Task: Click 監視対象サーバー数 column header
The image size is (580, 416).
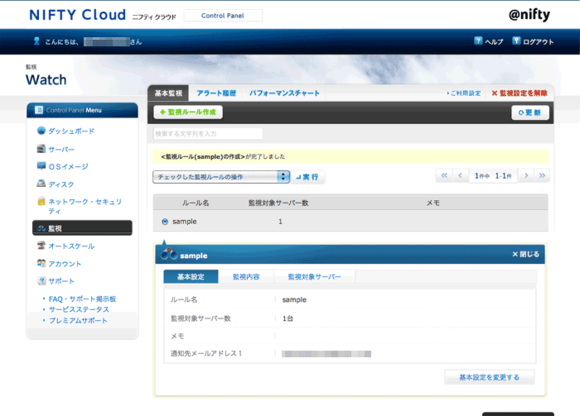Action: [278, 203]
